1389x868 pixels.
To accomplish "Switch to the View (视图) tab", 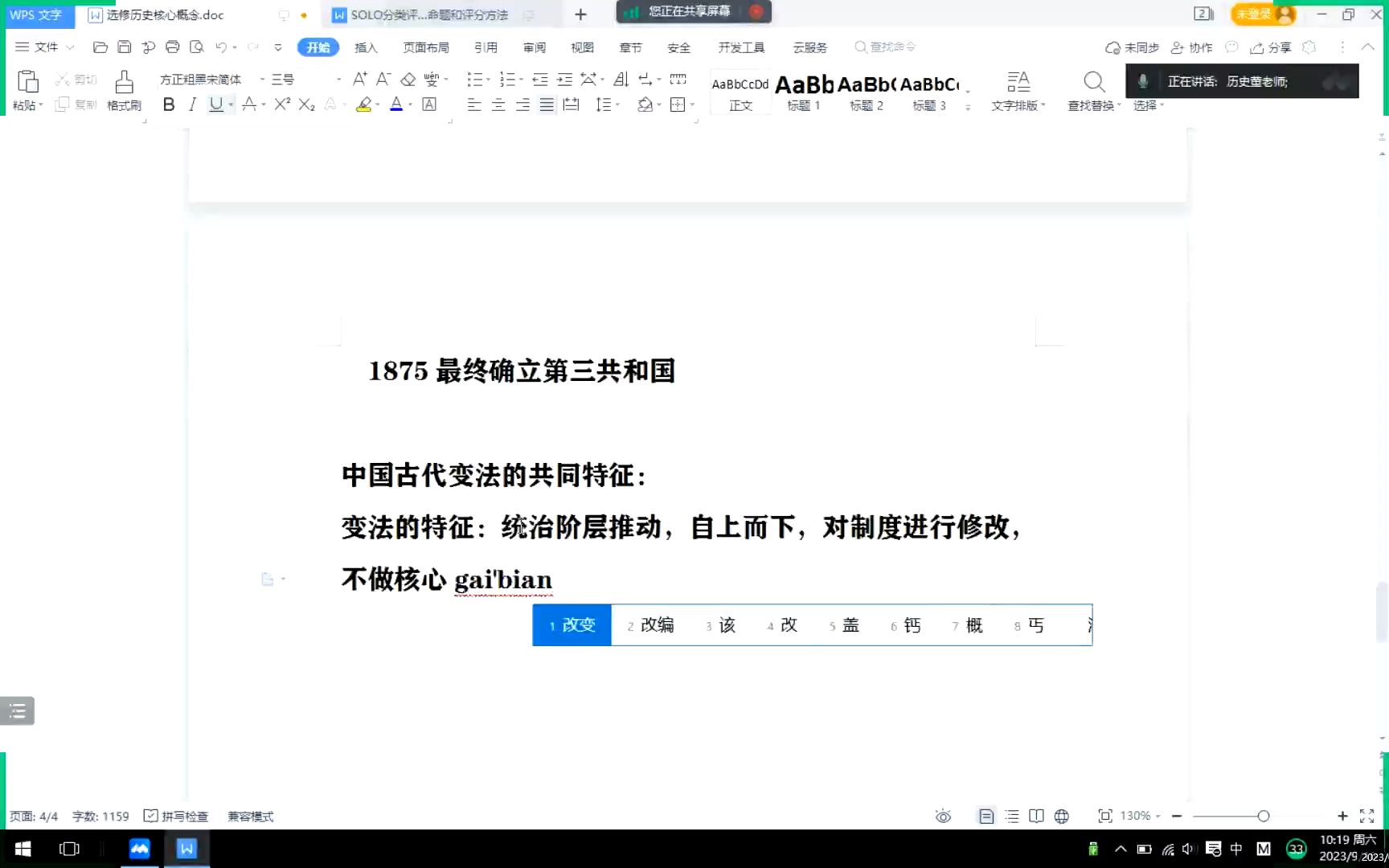I will coord(582,47).
